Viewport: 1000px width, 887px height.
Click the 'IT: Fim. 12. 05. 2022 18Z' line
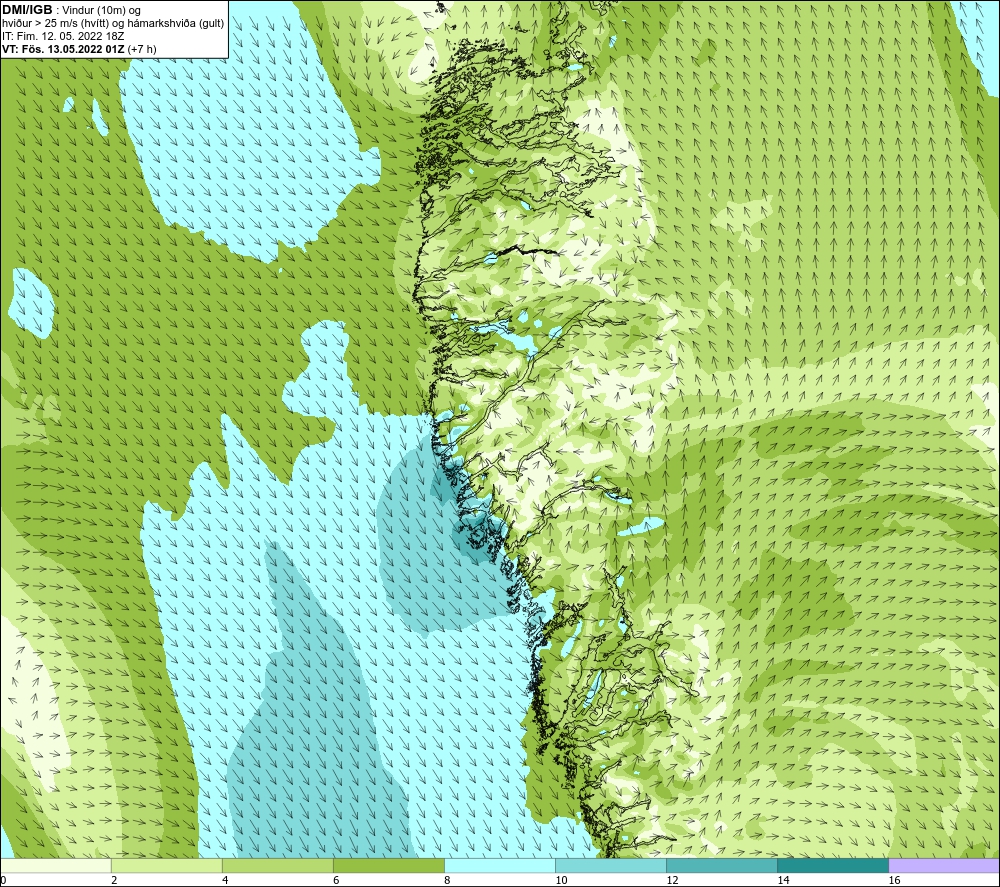click(63, 36)
